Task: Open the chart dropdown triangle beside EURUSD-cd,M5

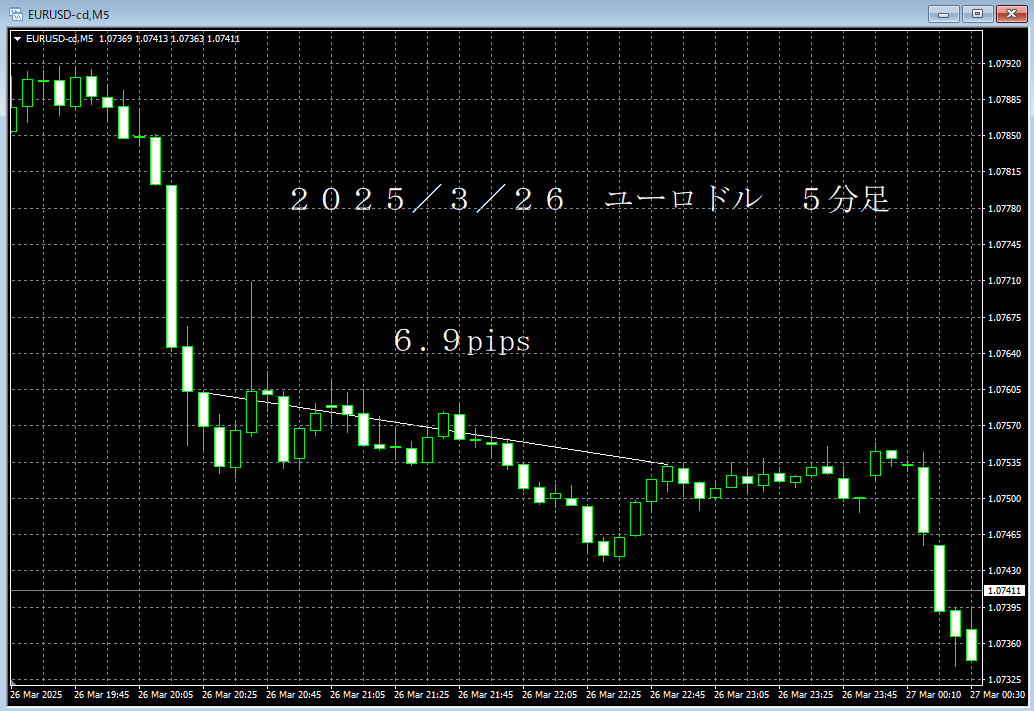Action: (x=17, y=39)
